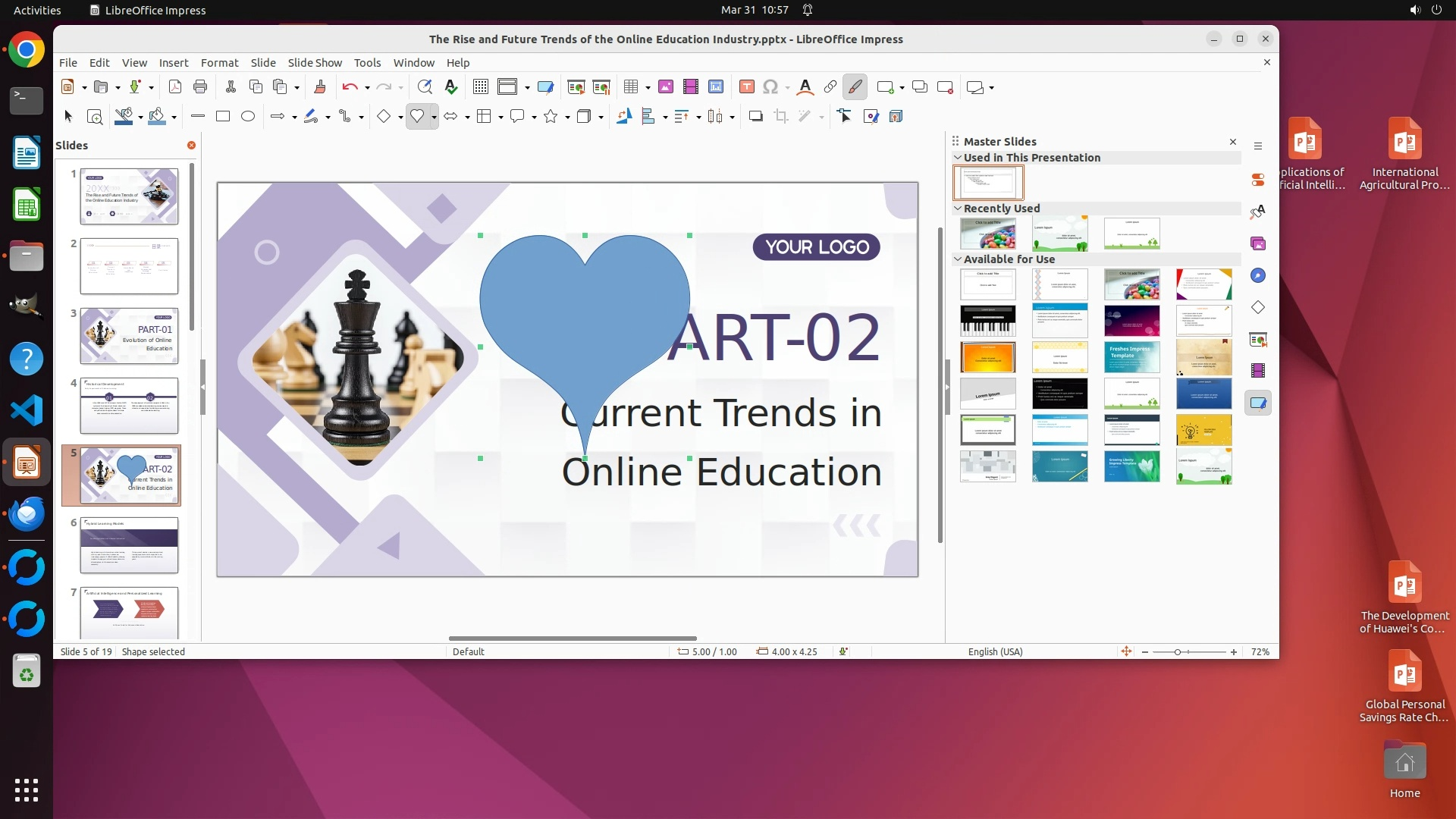Click the Insert Special Character omega icon
This screenshot has height=819, width=1456.
770,87
